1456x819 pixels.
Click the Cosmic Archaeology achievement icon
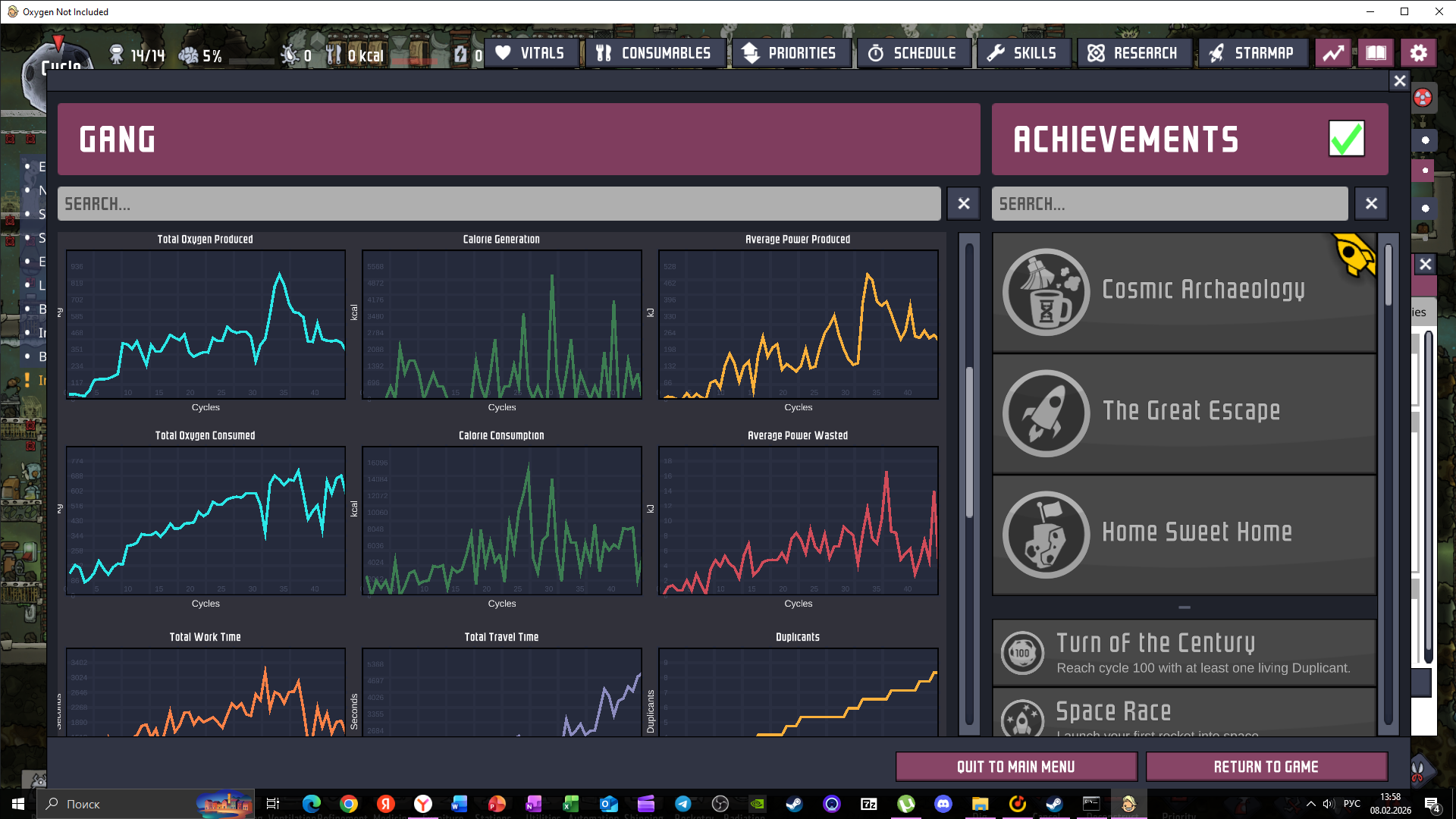[x=1046, y=292]
